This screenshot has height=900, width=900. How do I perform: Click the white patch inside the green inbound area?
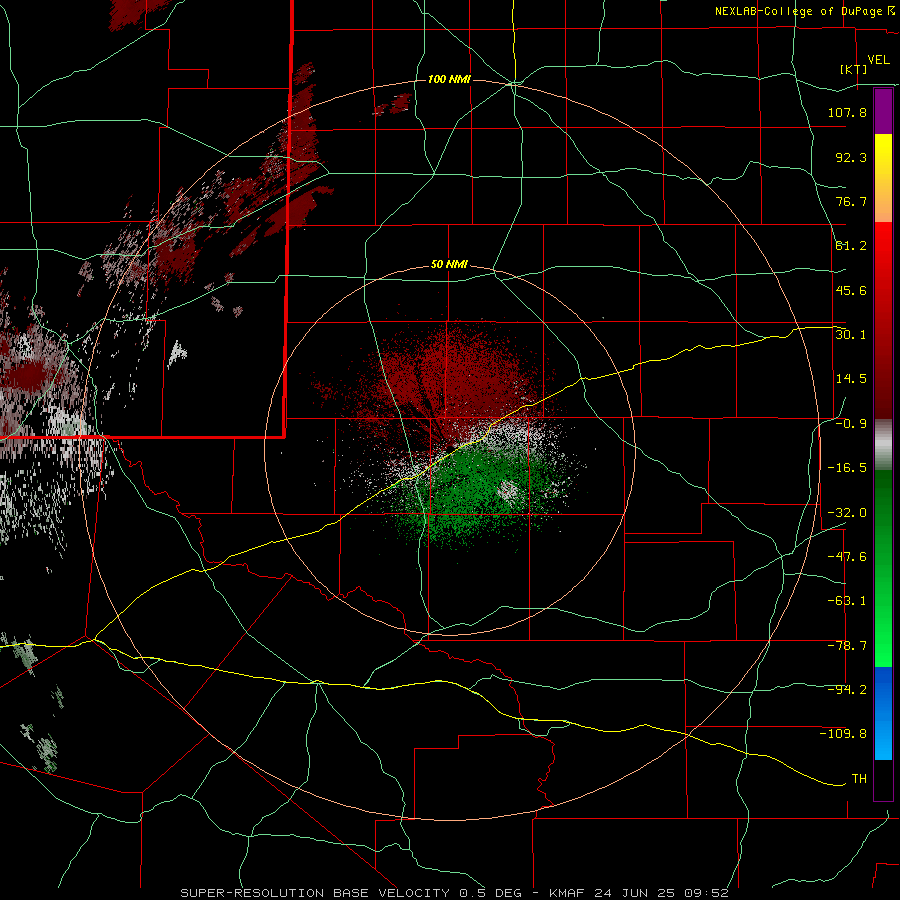[508, 491]
